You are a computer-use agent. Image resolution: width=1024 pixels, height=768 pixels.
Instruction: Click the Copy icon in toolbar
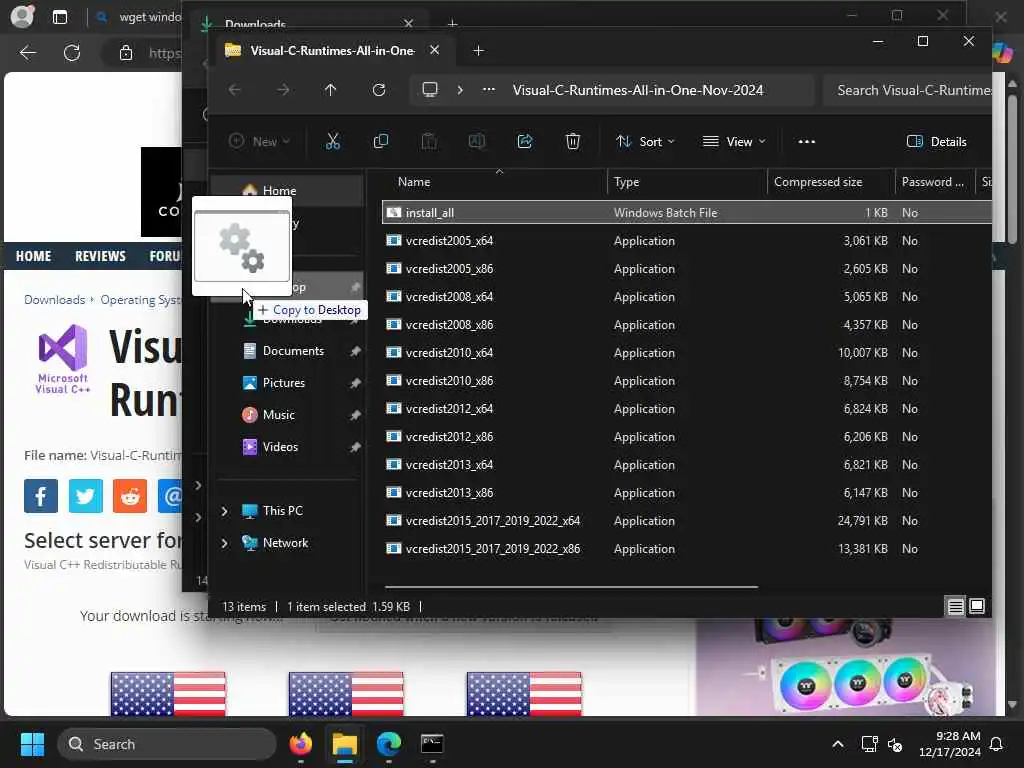pos(381,141)
